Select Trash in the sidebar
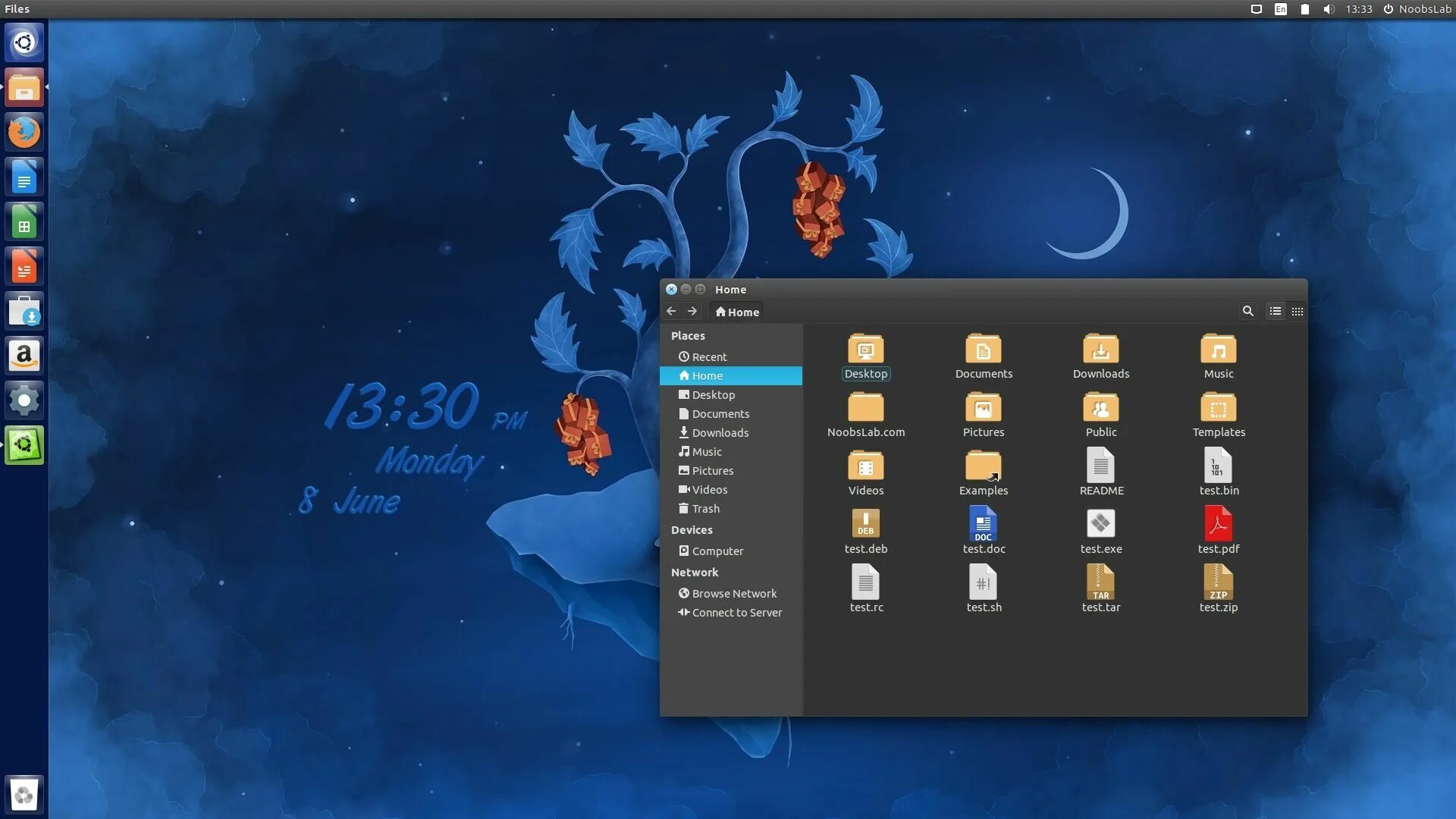Viewport: 1456px width, 819px height. pos(705,509)
